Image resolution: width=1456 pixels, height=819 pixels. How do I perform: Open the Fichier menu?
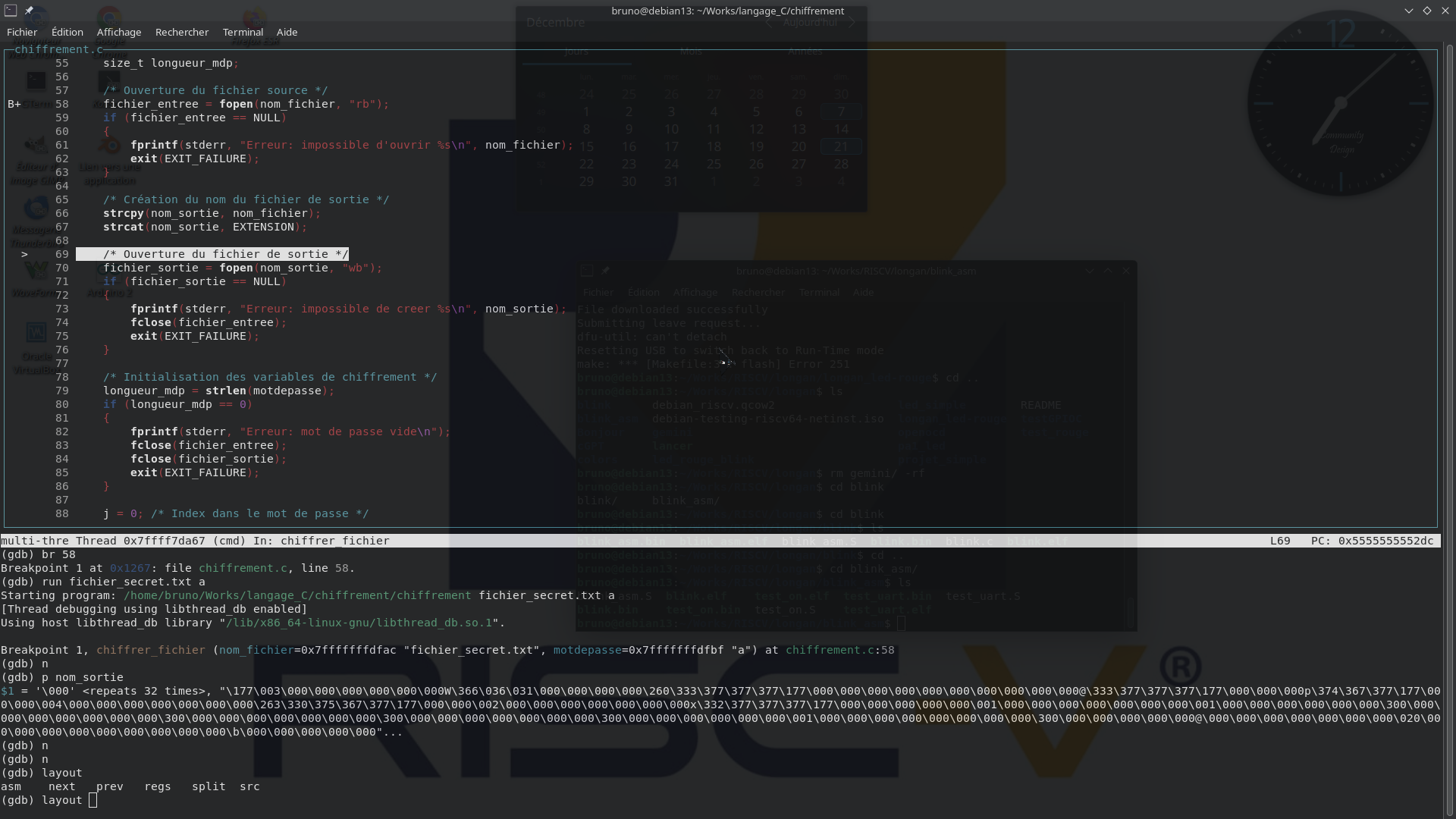tap(22, 32)
